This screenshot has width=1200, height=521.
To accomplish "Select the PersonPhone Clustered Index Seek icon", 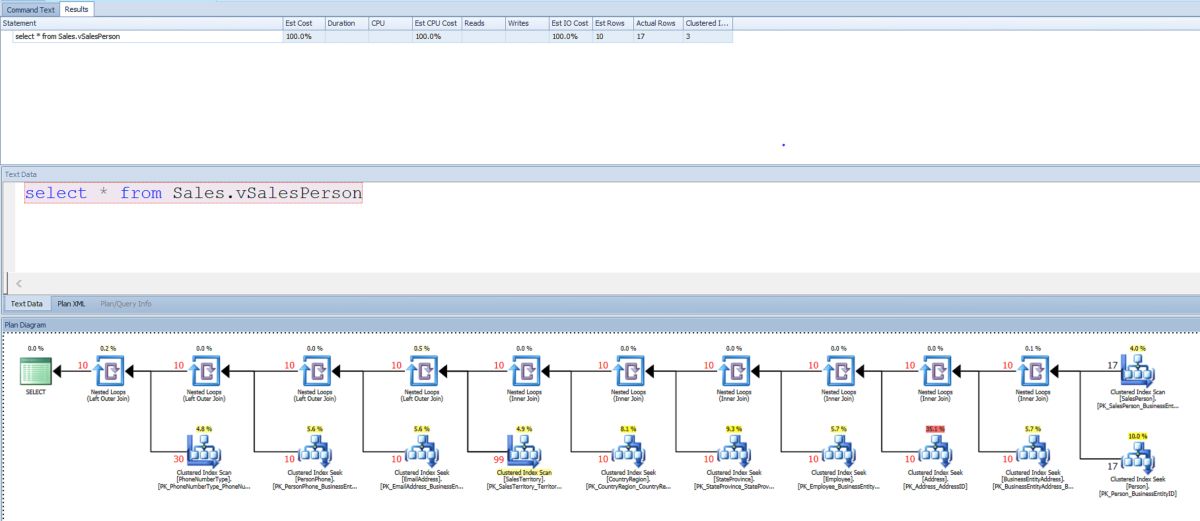I will click(315, 451).
